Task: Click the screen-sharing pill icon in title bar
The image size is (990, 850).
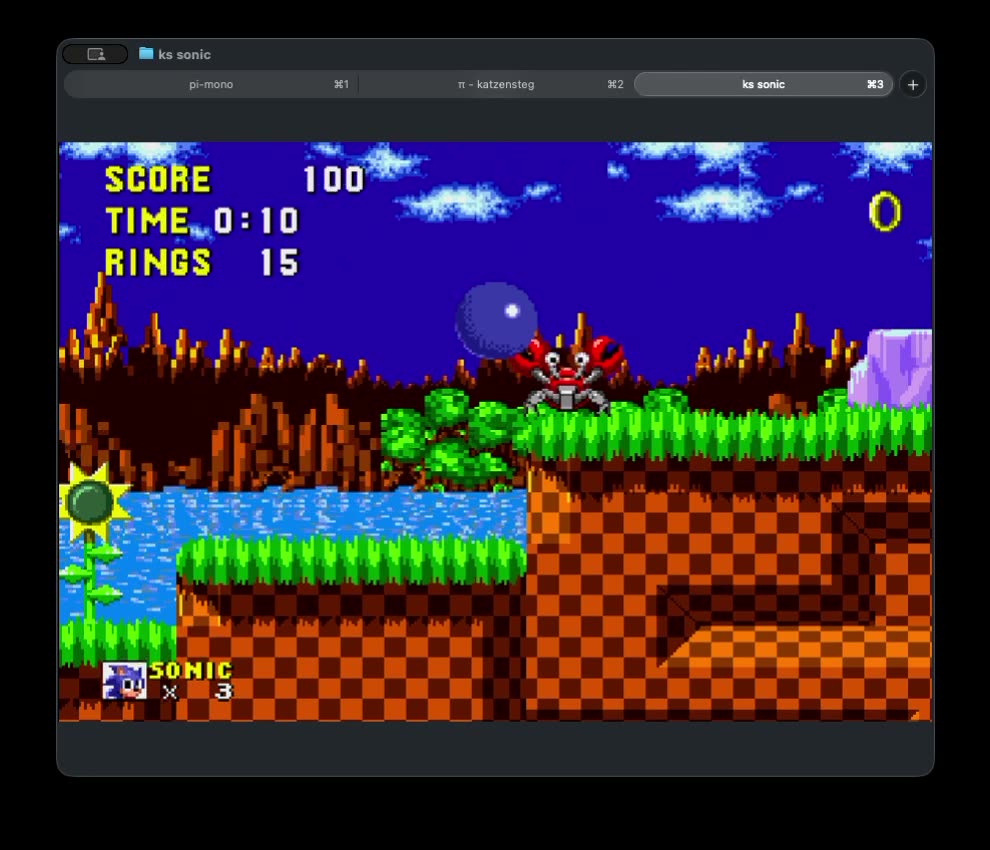Action: (x=95, y=54)
